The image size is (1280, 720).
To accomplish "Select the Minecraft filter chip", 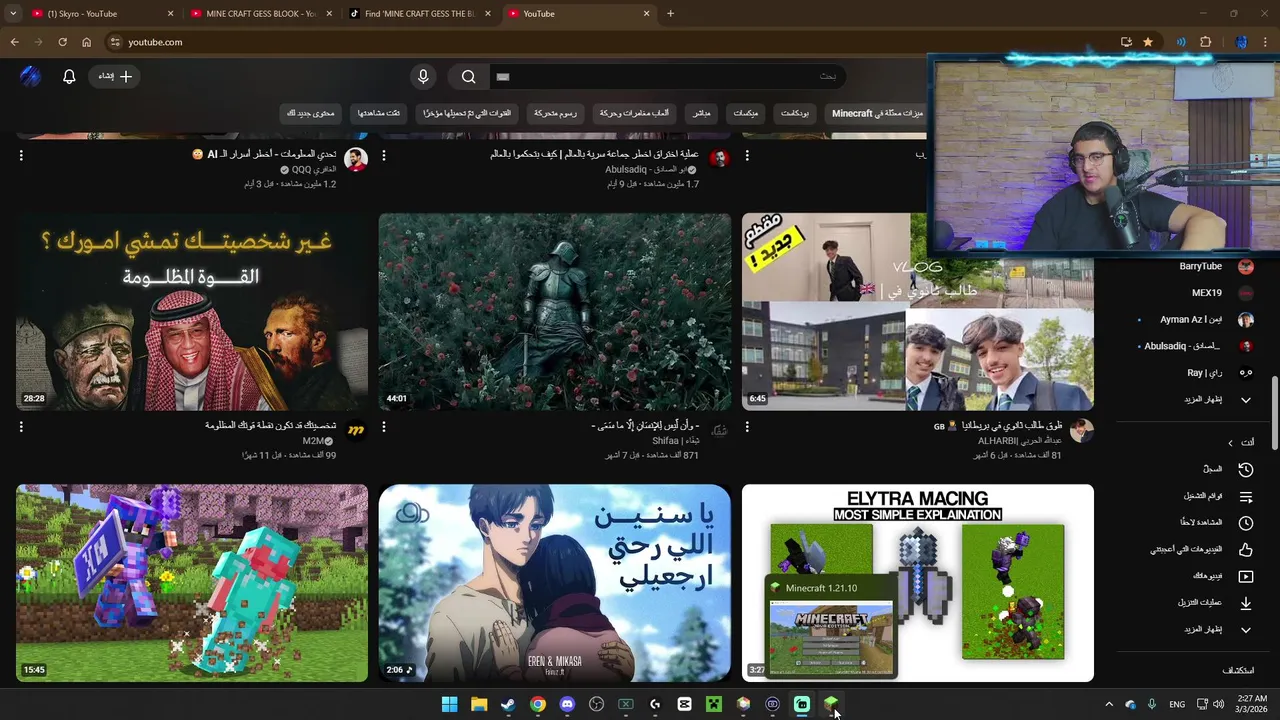I will click(876, 113).
